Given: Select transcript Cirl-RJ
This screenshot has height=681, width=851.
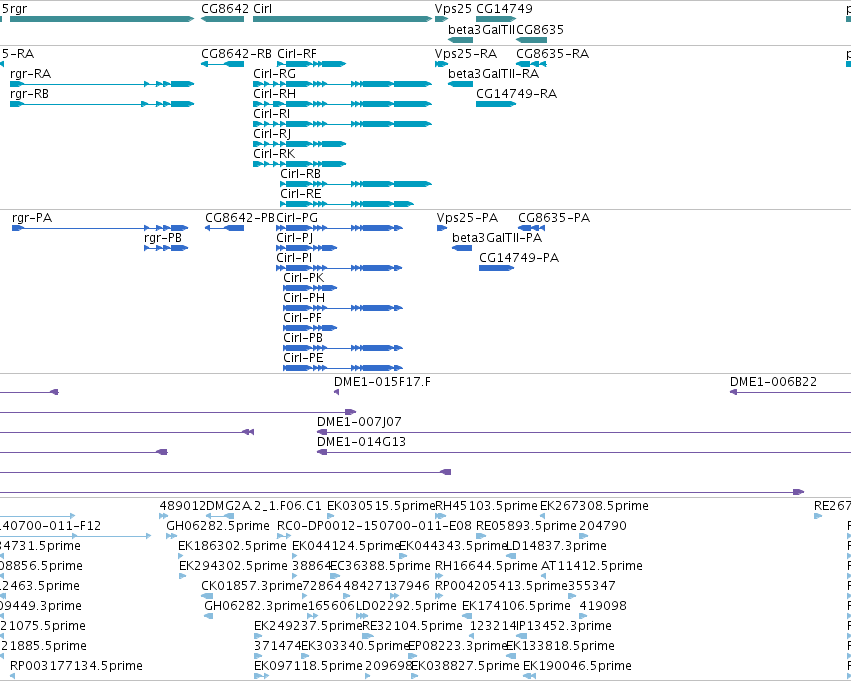Looking at the screenshot, I should click(x=300, y=144).
